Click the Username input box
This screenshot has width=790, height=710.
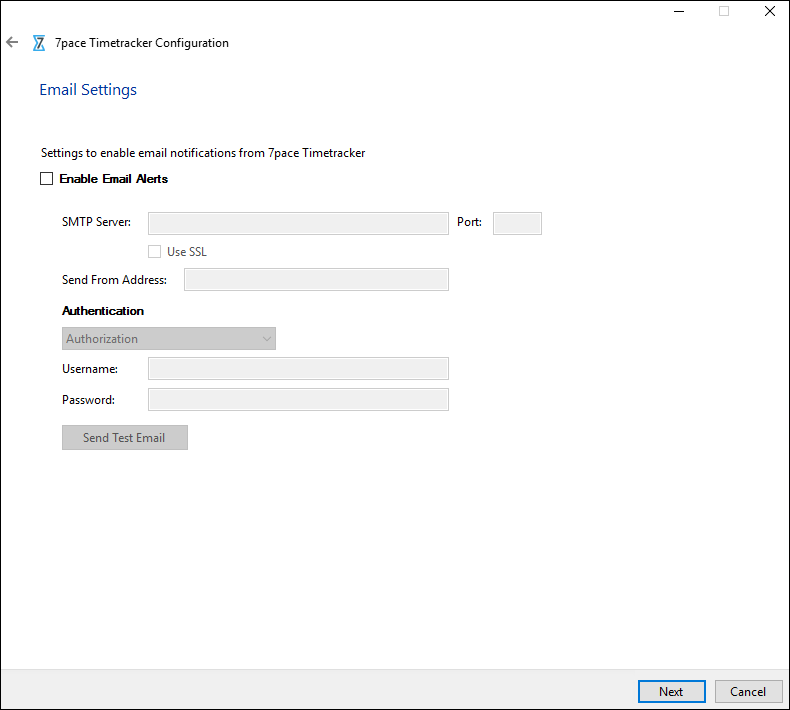[298, 369]
